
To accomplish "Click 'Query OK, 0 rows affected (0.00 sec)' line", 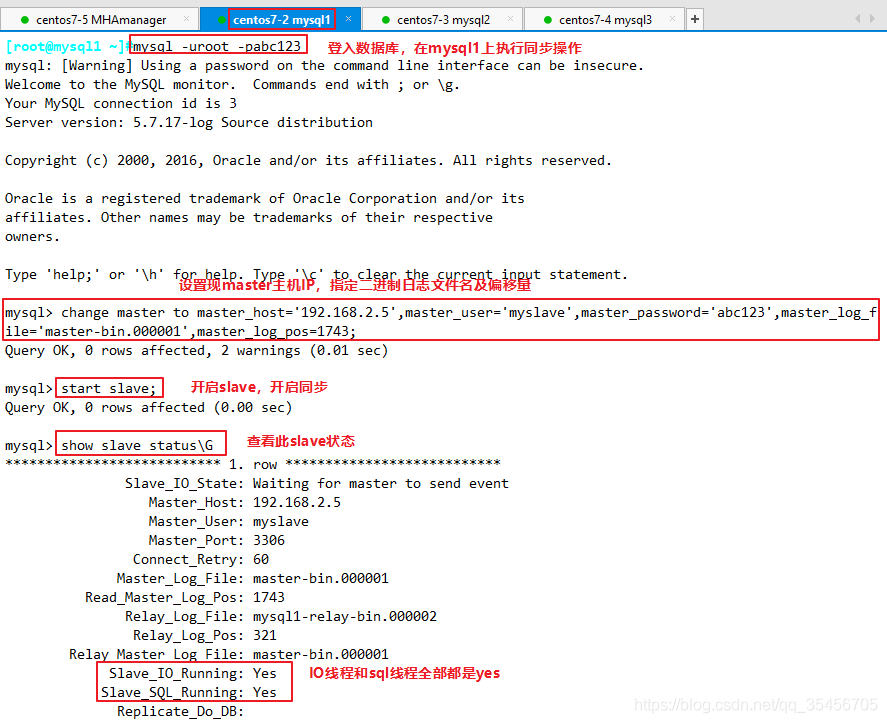I will click(x=148, y=407).
